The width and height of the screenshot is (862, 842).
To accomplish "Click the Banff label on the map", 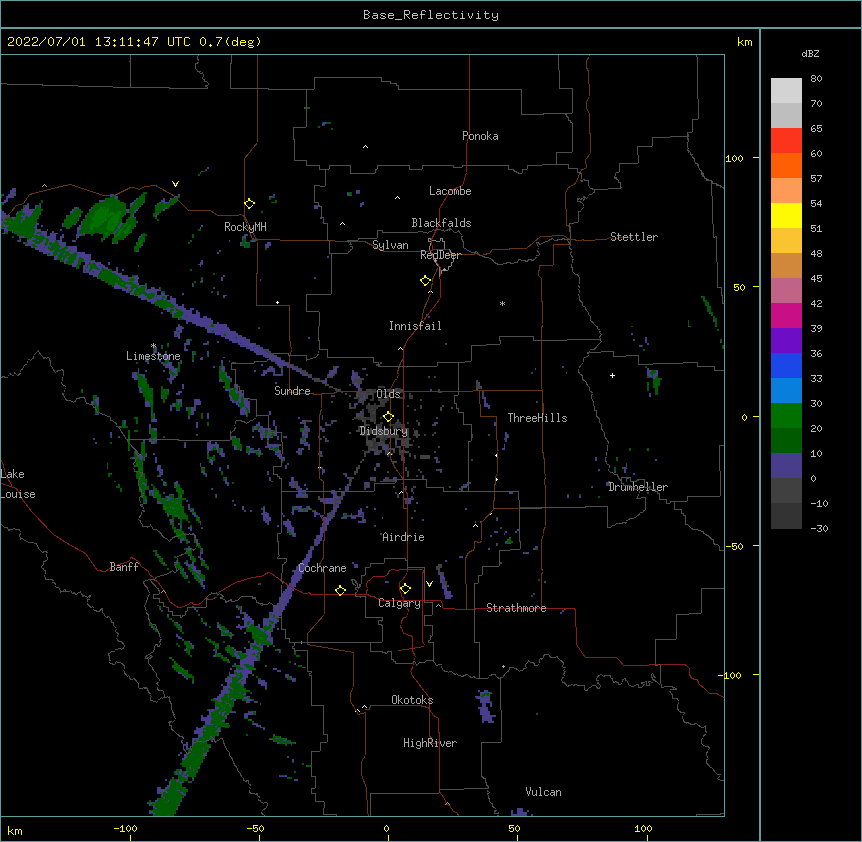I will (x=124, y=567).
